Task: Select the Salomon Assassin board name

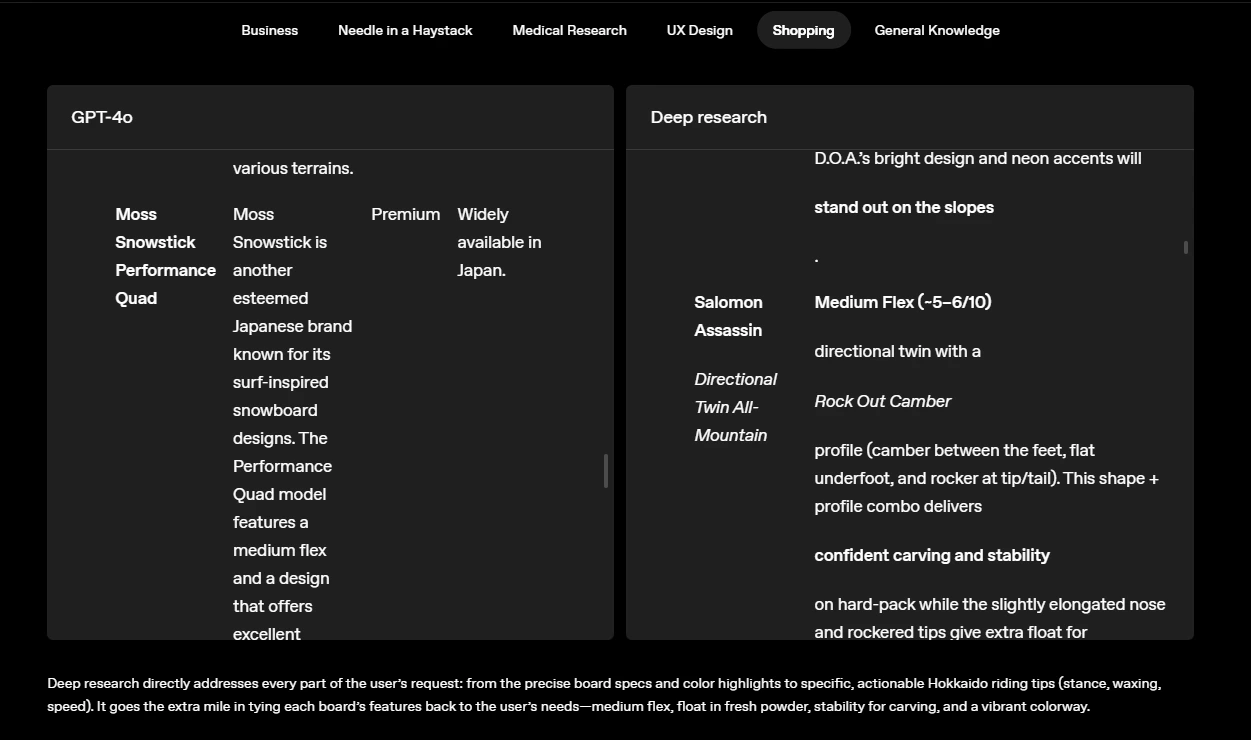Action: [x=728, y=316]
